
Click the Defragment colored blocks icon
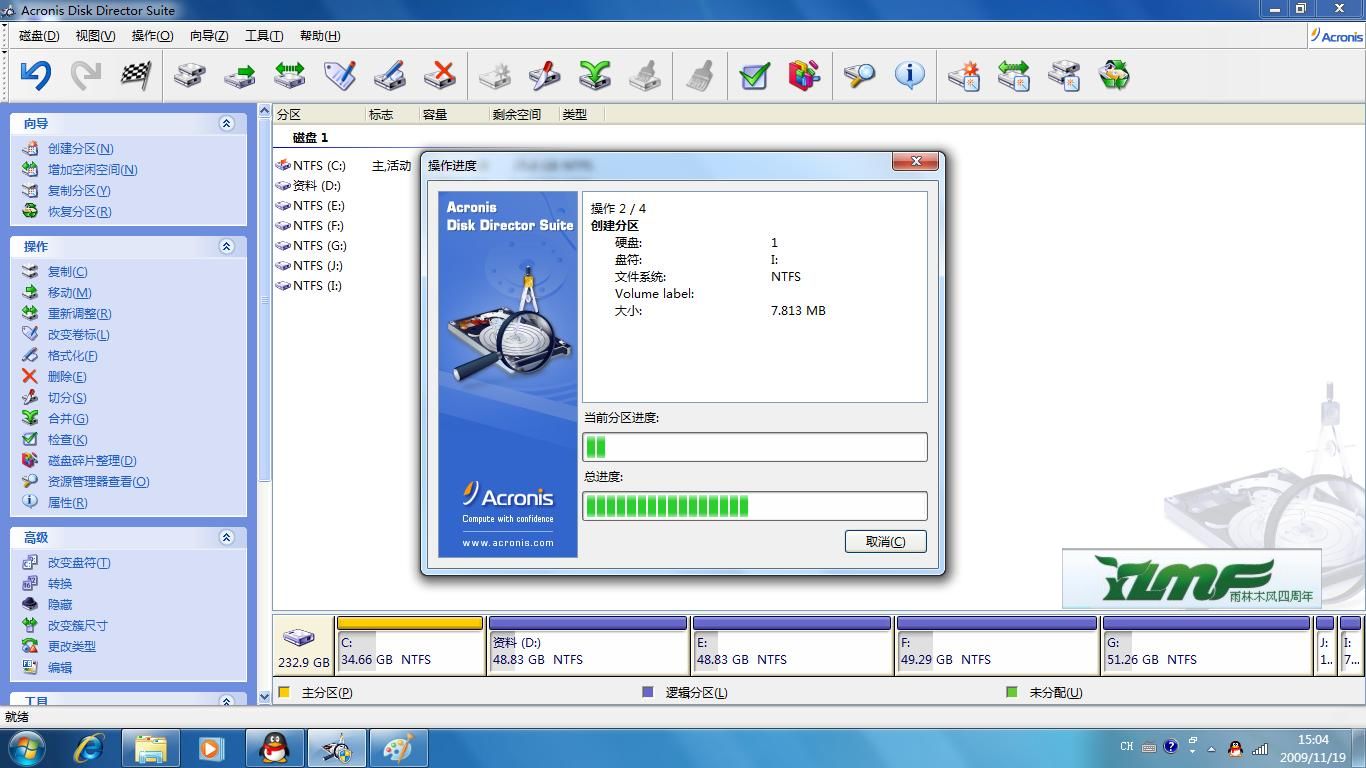coord(804,75)
